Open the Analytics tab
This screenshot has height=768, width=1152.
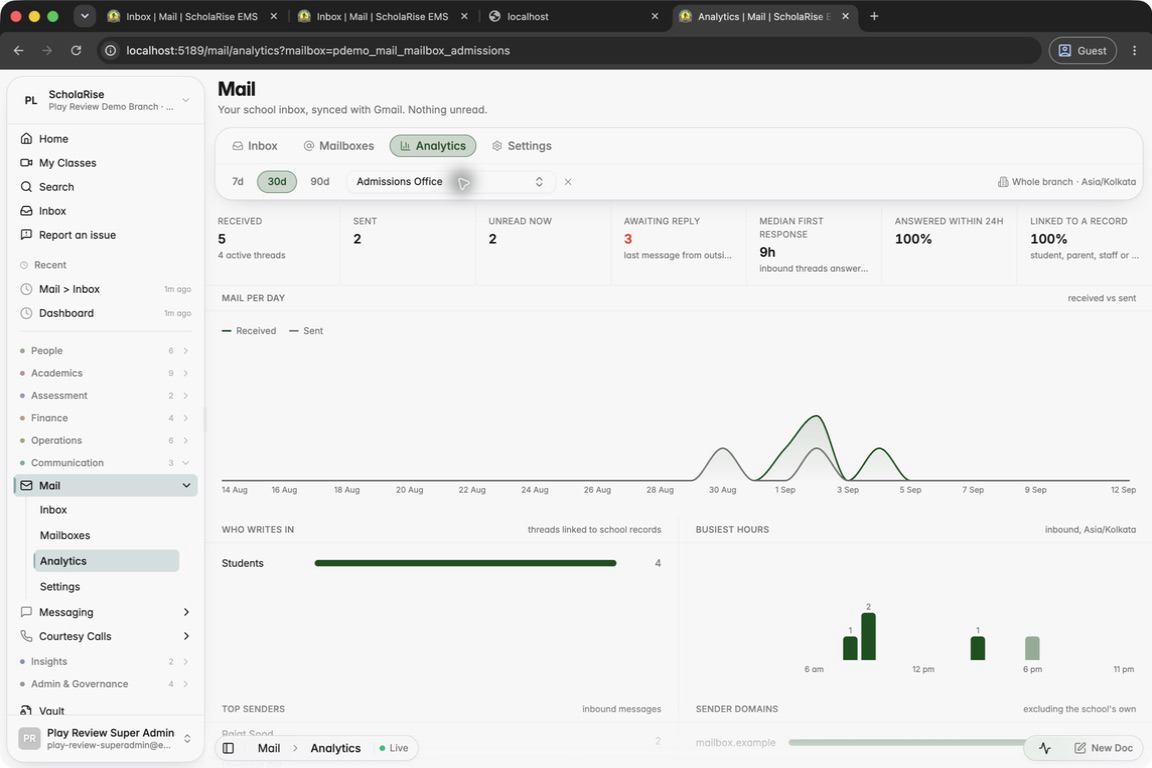(x=433, y=146)
